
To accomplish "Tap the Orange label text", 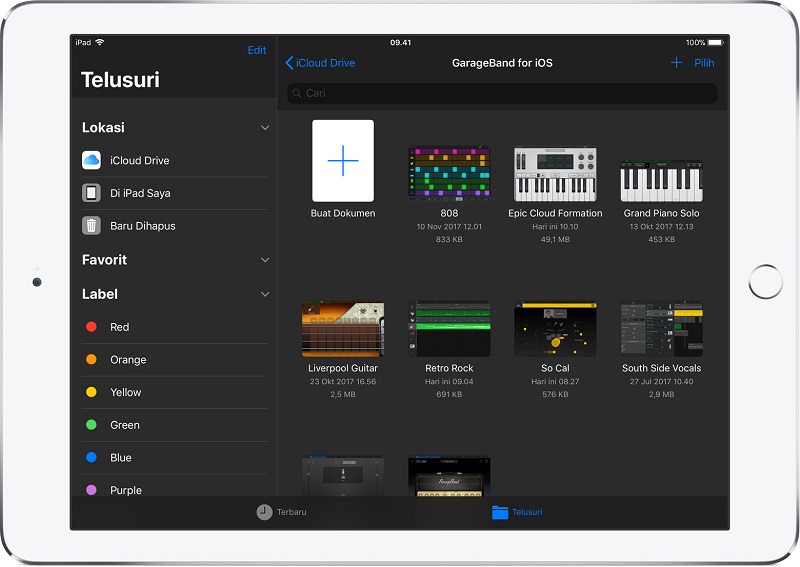I will [128, 359].
